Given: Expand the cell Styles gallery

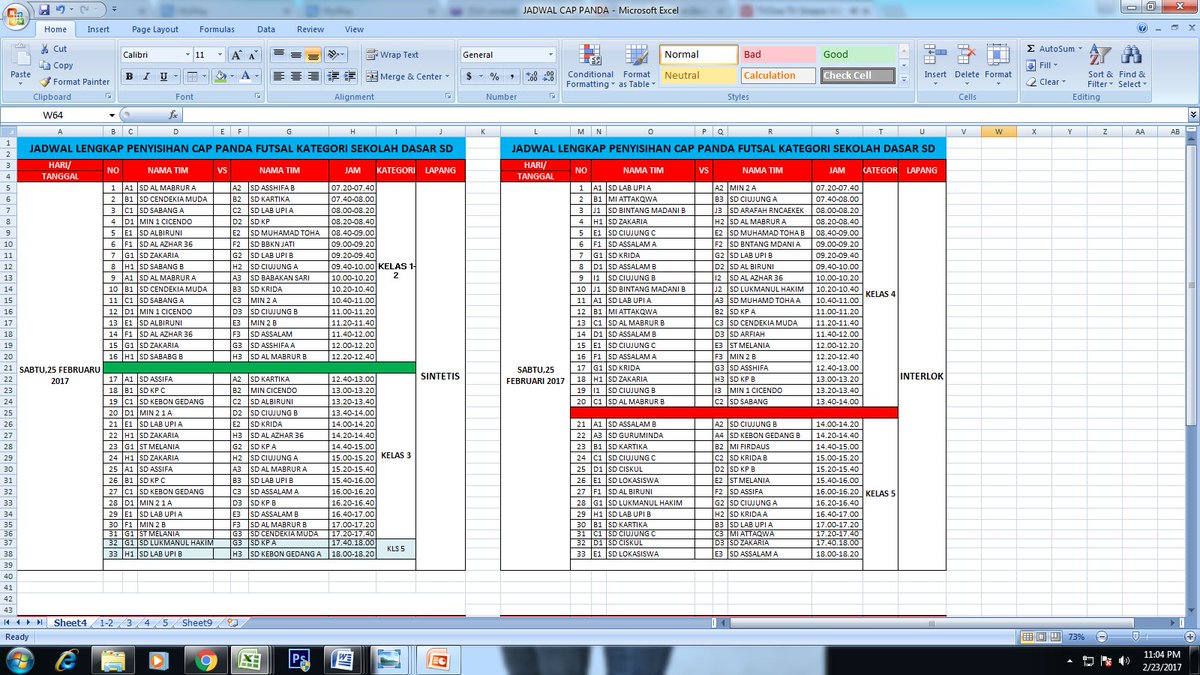Looking at the screenshot, I should pos(904,81).
